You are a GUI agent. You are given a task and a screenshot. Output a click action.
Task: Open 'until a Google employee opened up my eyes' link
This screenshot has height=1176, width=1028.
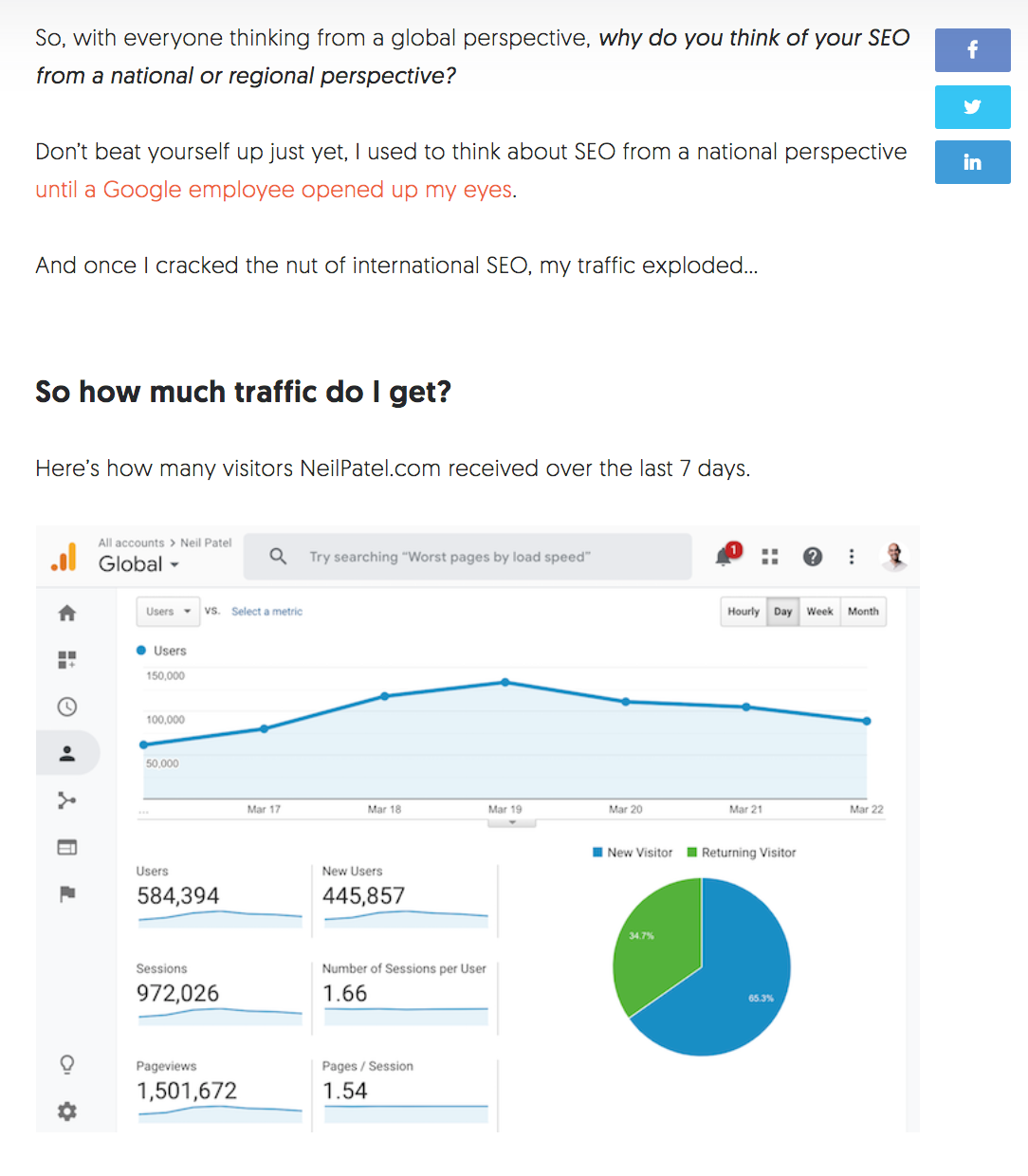point(274,190)
